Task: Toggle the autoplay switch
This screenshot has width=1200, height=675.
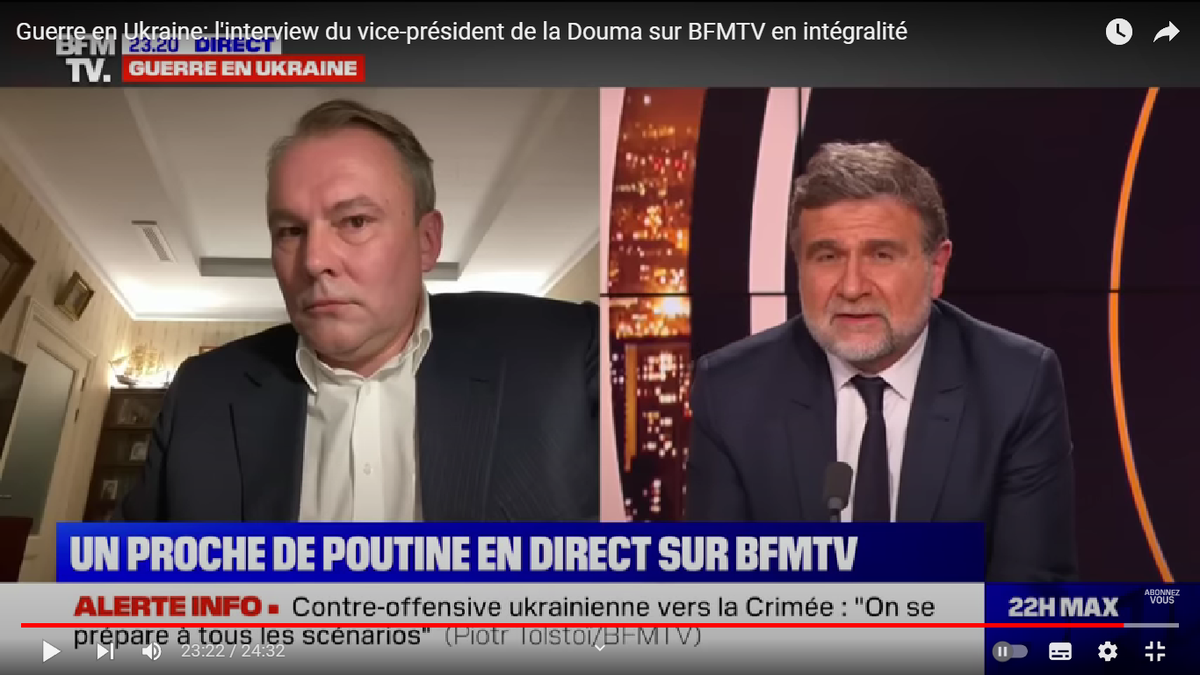Action: click(x=1010, y=651)
